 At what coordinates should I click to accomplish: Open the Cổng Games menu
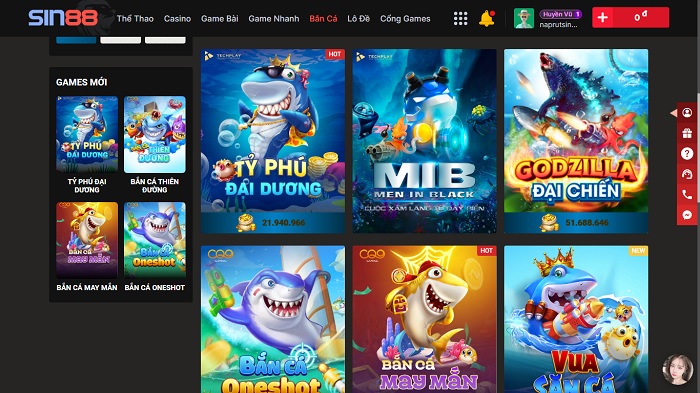[x=405, y=19]
